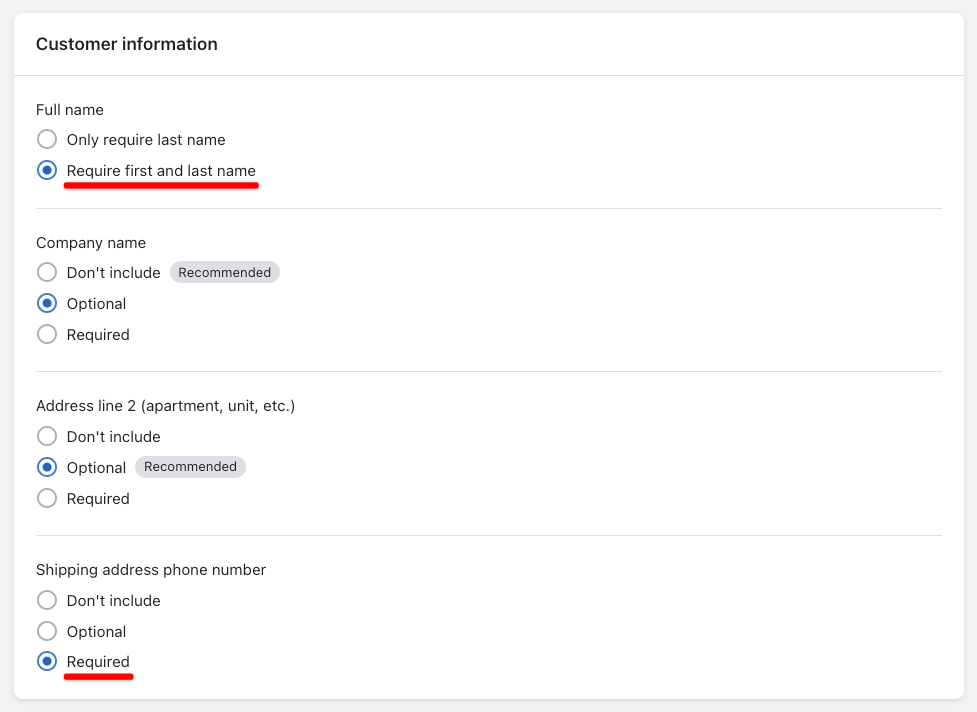The width and height of the screenshot is (977, 712).
Task: Select 'Don't include' for Address line 2
Action: tap(47, 436)
